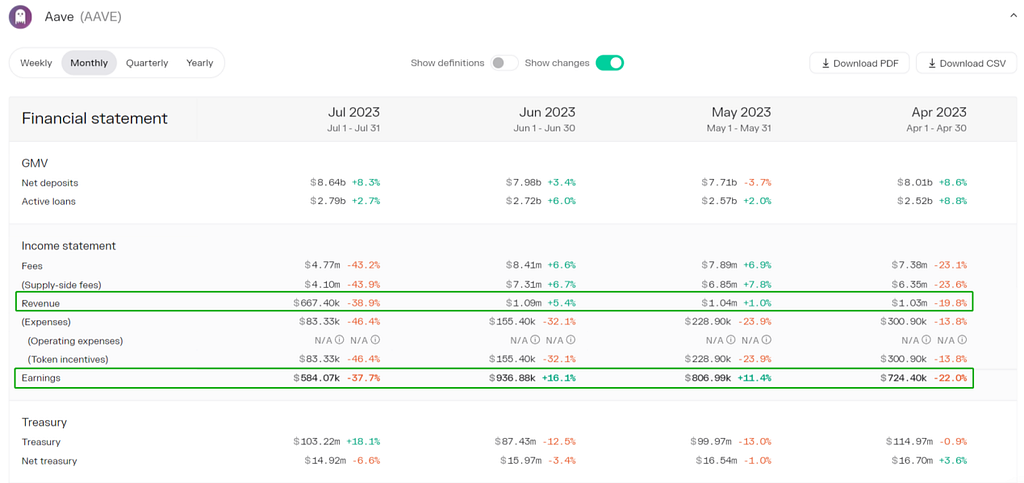This screenshot has height=483, width=1024.
Task: Click Apr 2023 net deposits $8.01b
Action: tap(916, 183)
